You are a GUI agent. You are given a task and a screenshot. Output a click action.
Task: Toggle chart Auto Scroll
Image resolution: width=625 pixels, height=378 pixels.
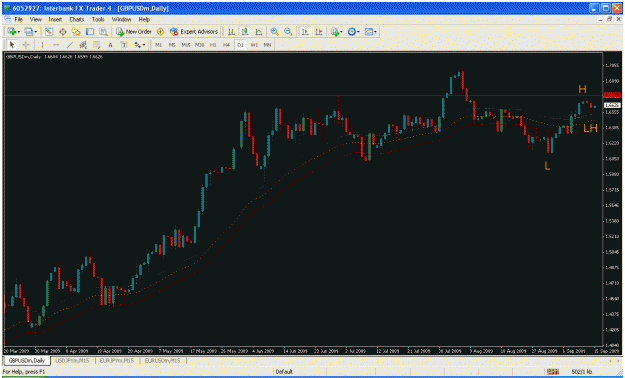pos(305,32)
